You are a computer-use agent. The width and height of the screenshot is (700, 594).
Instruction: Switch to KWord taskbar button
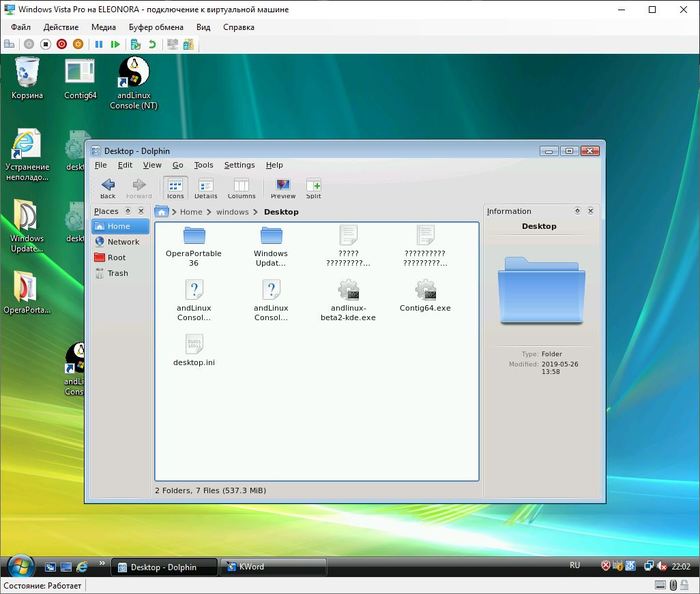(275, 567)
